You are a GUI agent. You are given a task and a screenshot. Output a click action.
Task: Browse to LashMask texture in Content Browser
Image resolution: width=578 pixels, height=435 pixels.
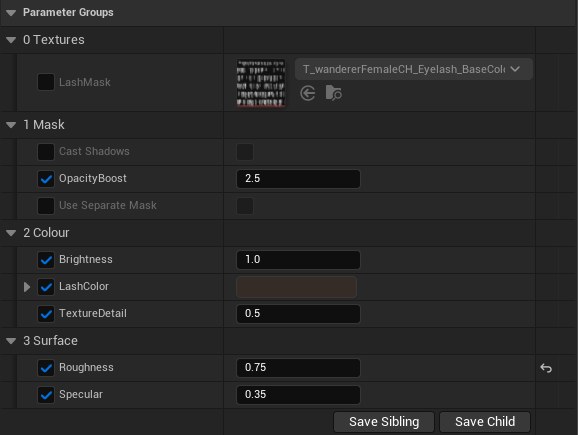coord(334,93)
